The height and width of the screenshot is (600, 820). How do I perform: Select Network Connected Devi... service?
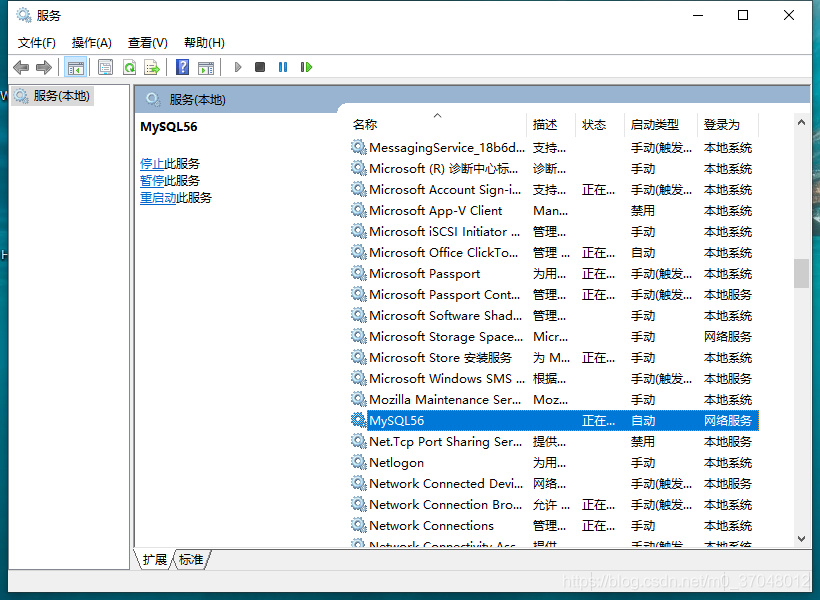pos(554,483)
